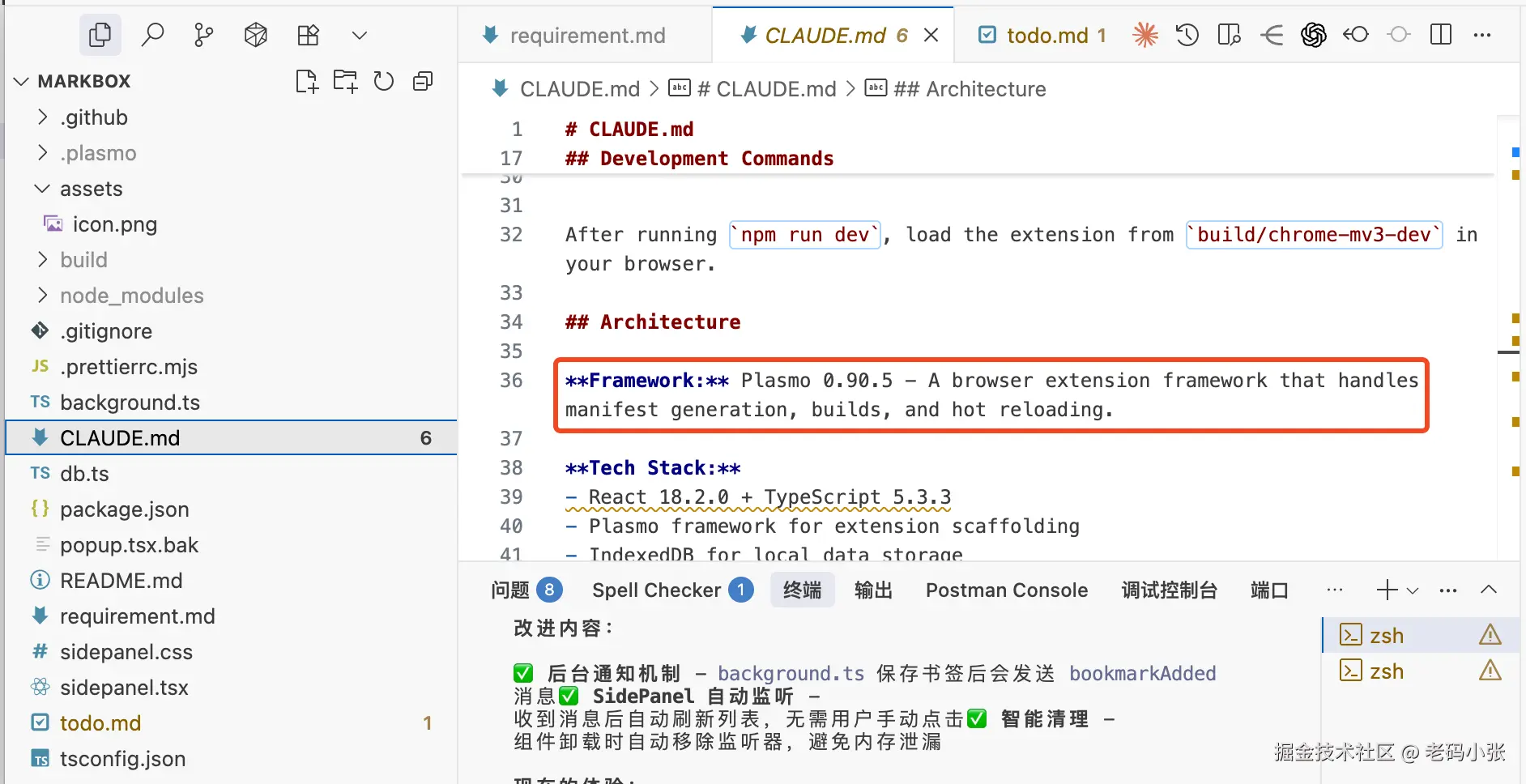Open todo.md from the Explorer
The height and width of the screenshot is (784, 1526).
click(x=100, y=722)
